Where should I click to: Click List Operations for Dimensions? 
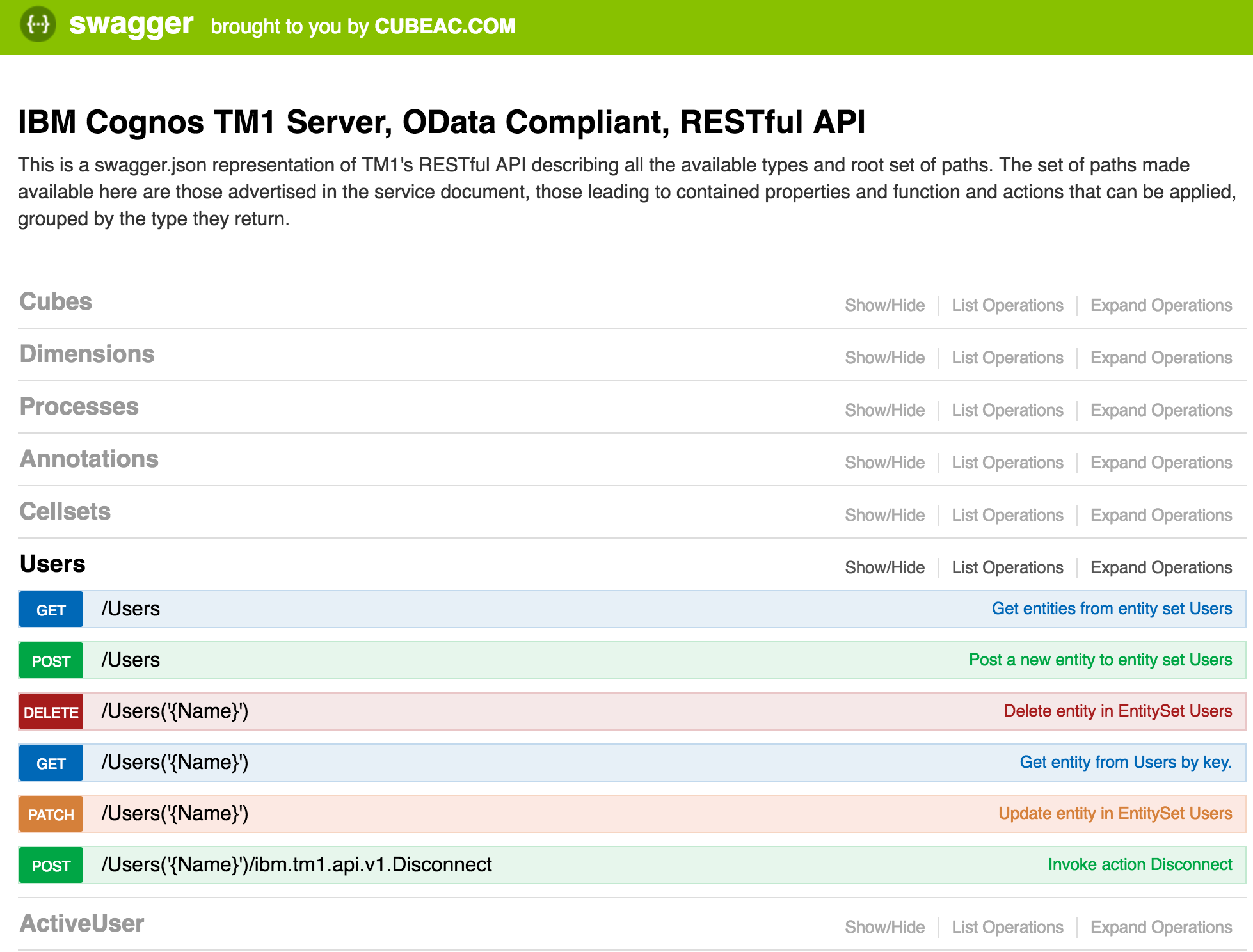click(1007, 358)
